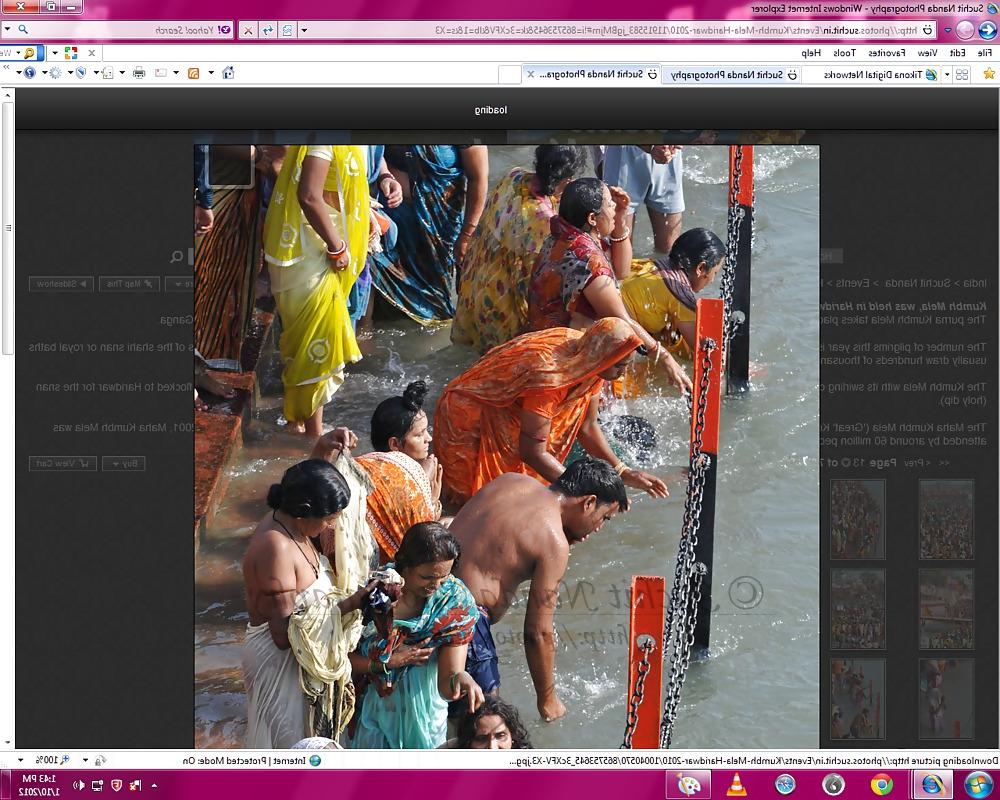The height and width of the screenshot is (800, 1000).
Task: Click the Read Mail envelope icon
Action: (x=161, y=73)
